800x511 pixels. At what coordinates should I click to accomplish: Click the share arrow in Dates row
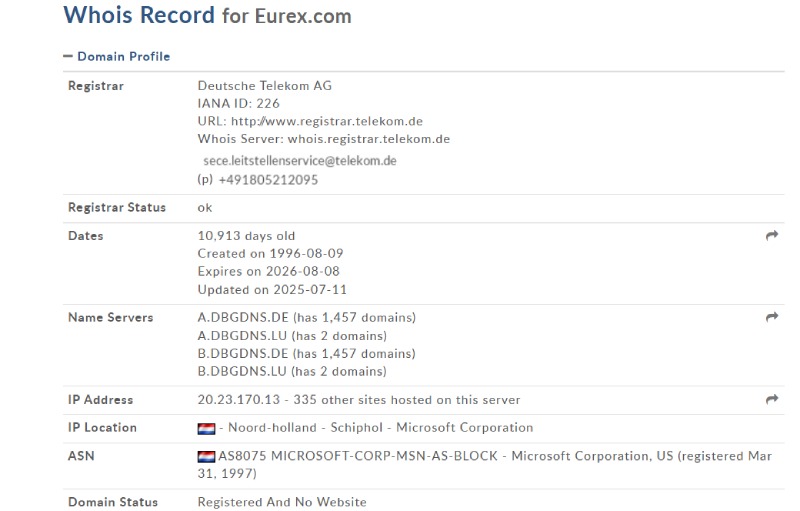click(771, 235)
